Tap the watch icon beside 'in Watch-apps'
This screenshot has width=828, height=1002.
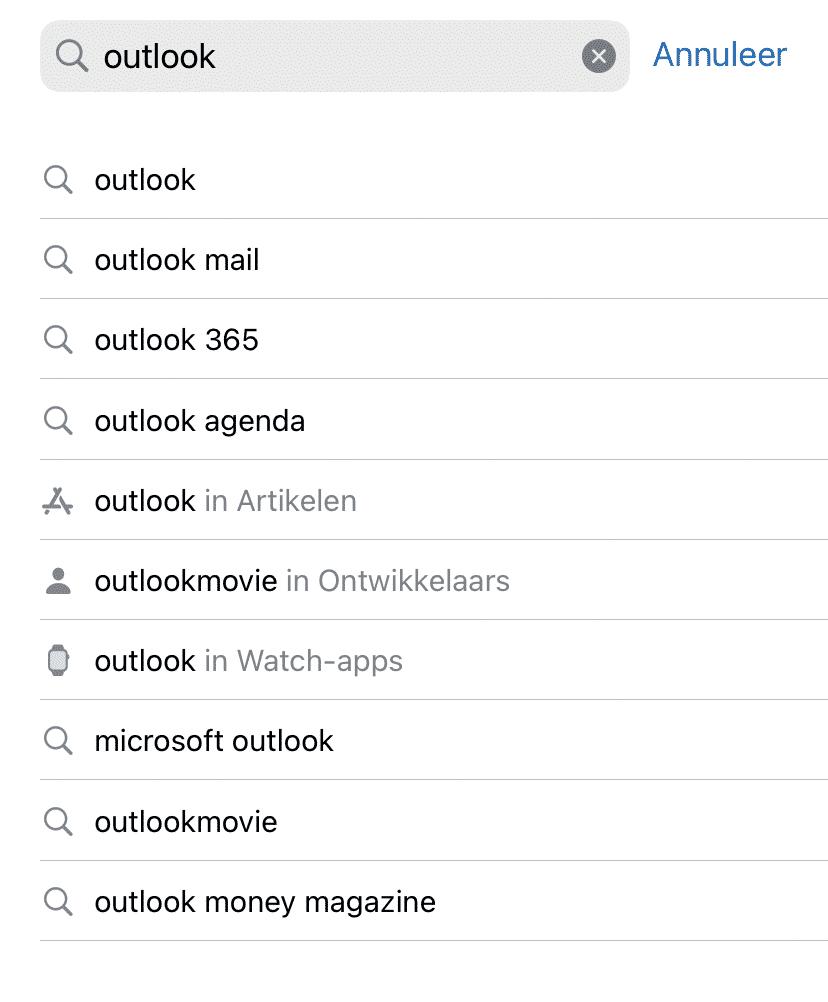(58, 661)
